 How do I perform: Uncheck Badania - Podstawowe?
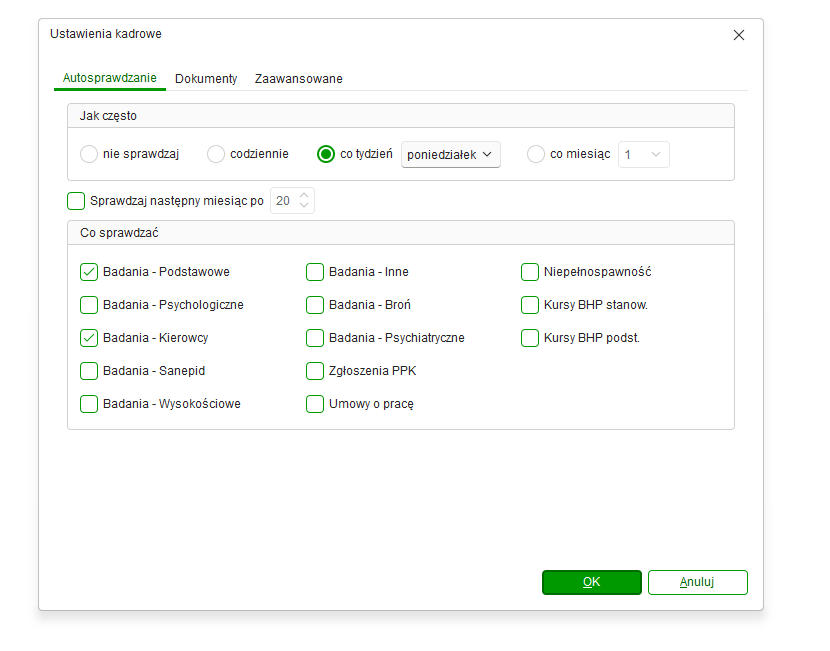coord(89,272)
